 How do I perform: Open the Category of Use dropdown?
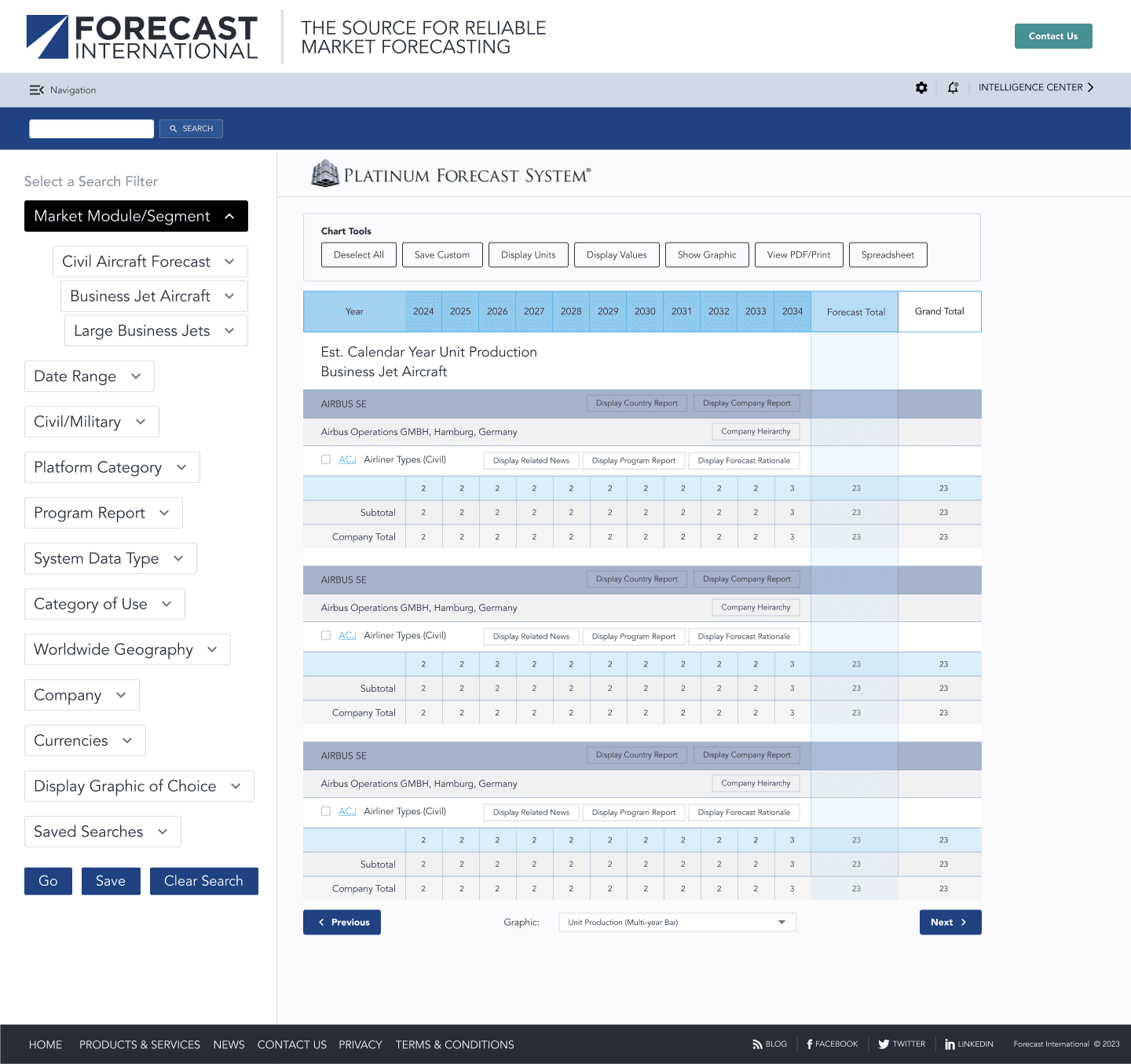(x=104, y=604)
